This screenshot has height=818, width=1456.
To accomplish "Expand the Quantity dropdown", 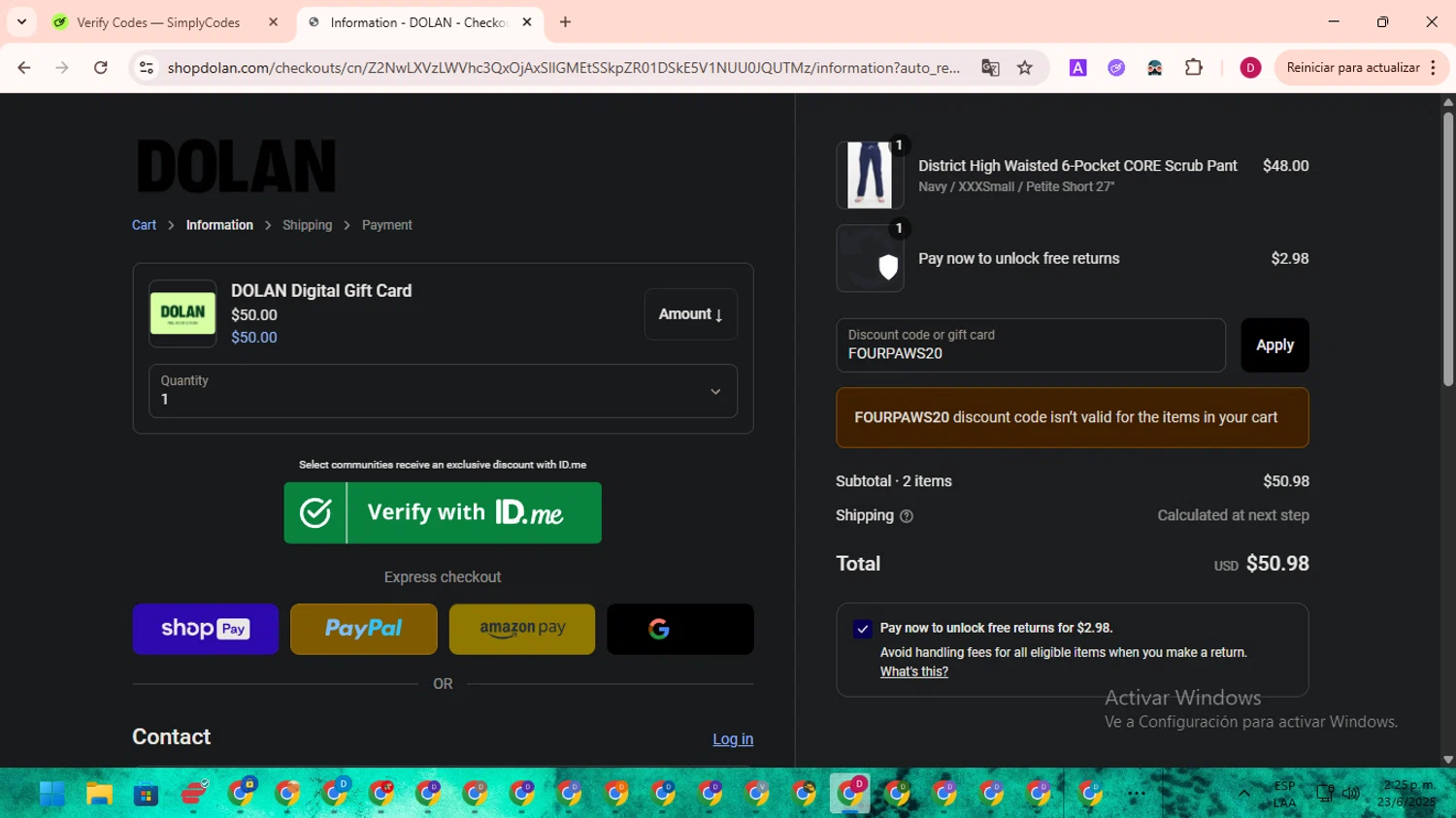I will click(x=443, y=391).
